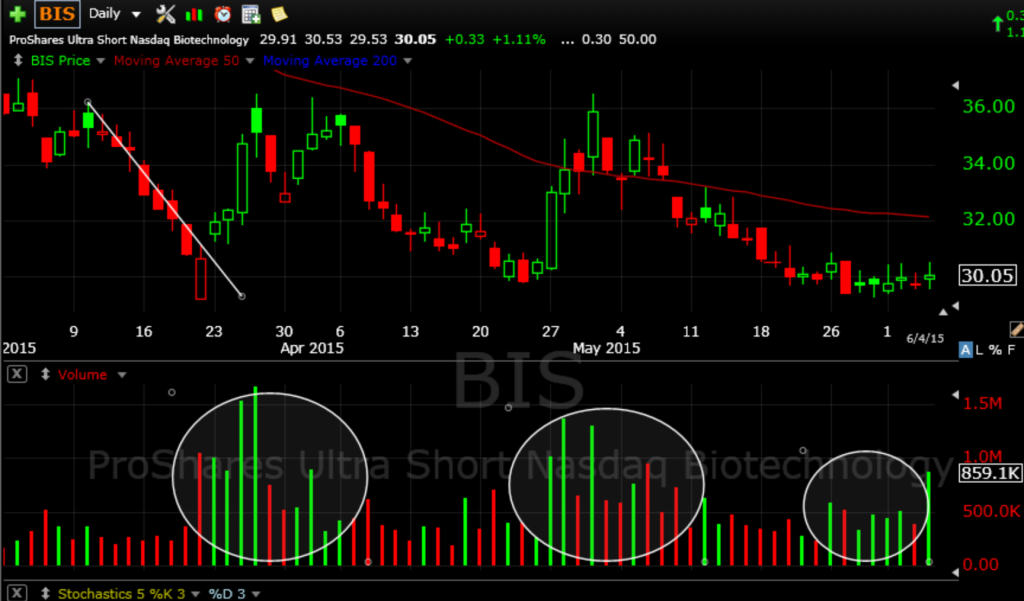Select the Daily timeframe label

click(x=104, y=14)
